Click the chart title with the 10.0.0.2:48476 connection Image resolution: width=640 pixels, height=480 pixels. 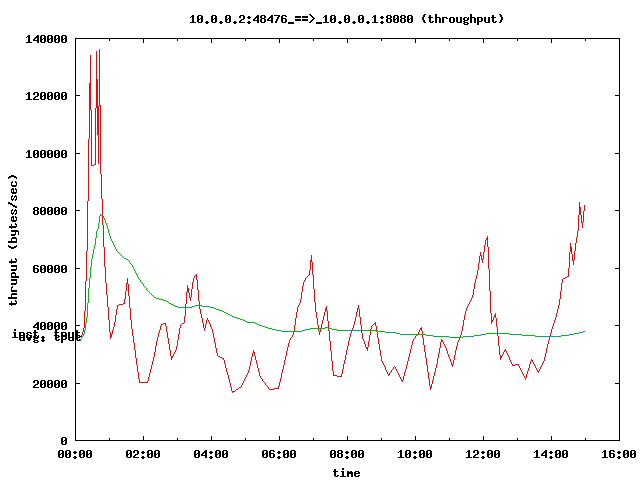346,18
